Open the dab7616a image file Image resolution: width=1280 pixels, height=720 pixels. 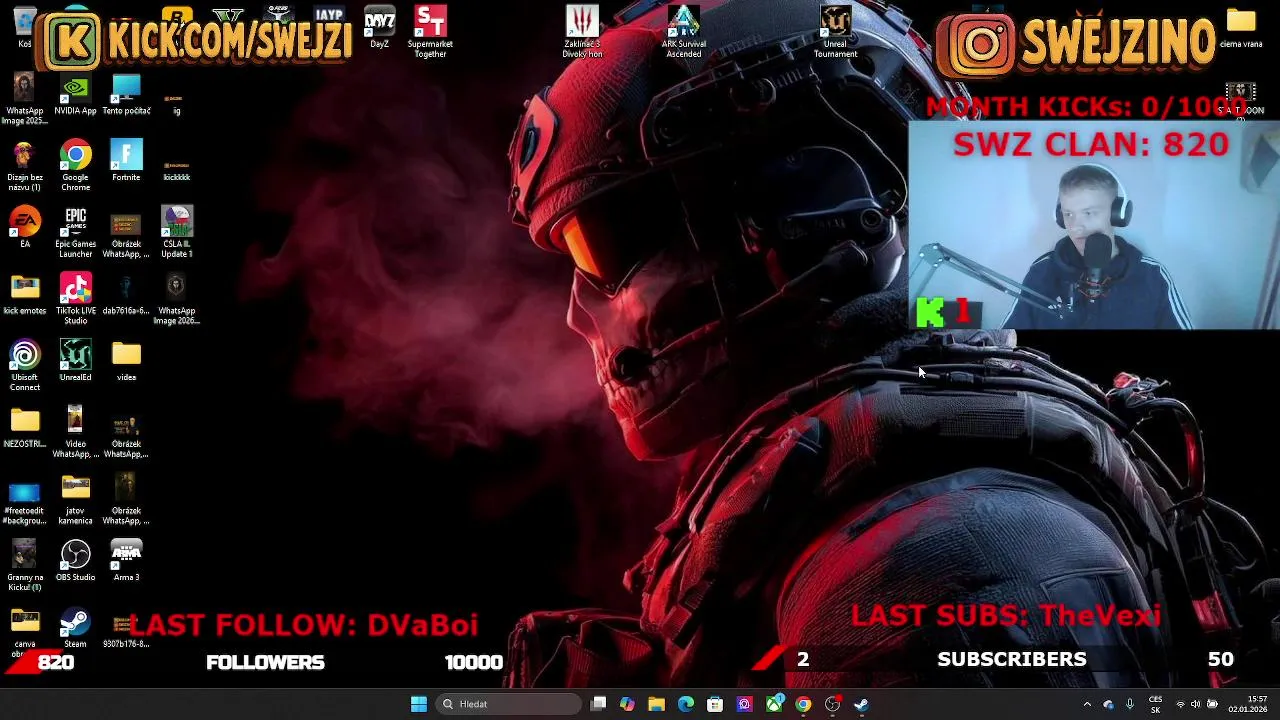(126, 294)
